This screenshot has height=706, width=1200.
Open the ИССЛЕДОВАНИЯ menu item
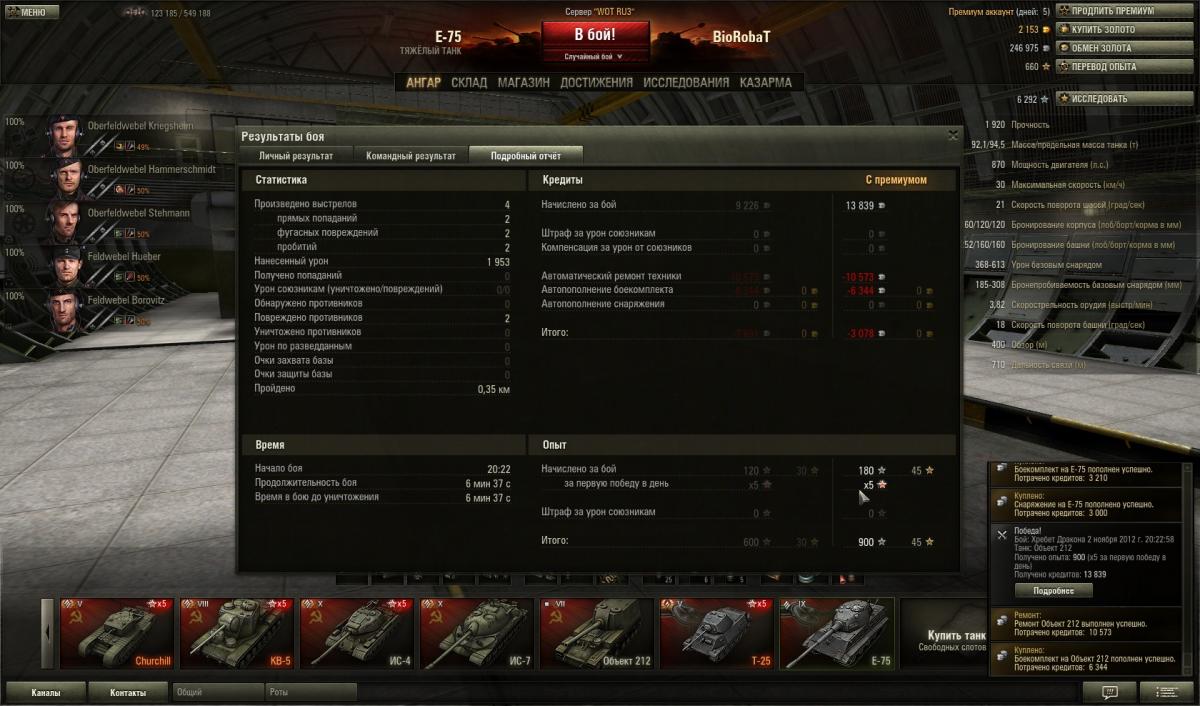click(686, 83)
